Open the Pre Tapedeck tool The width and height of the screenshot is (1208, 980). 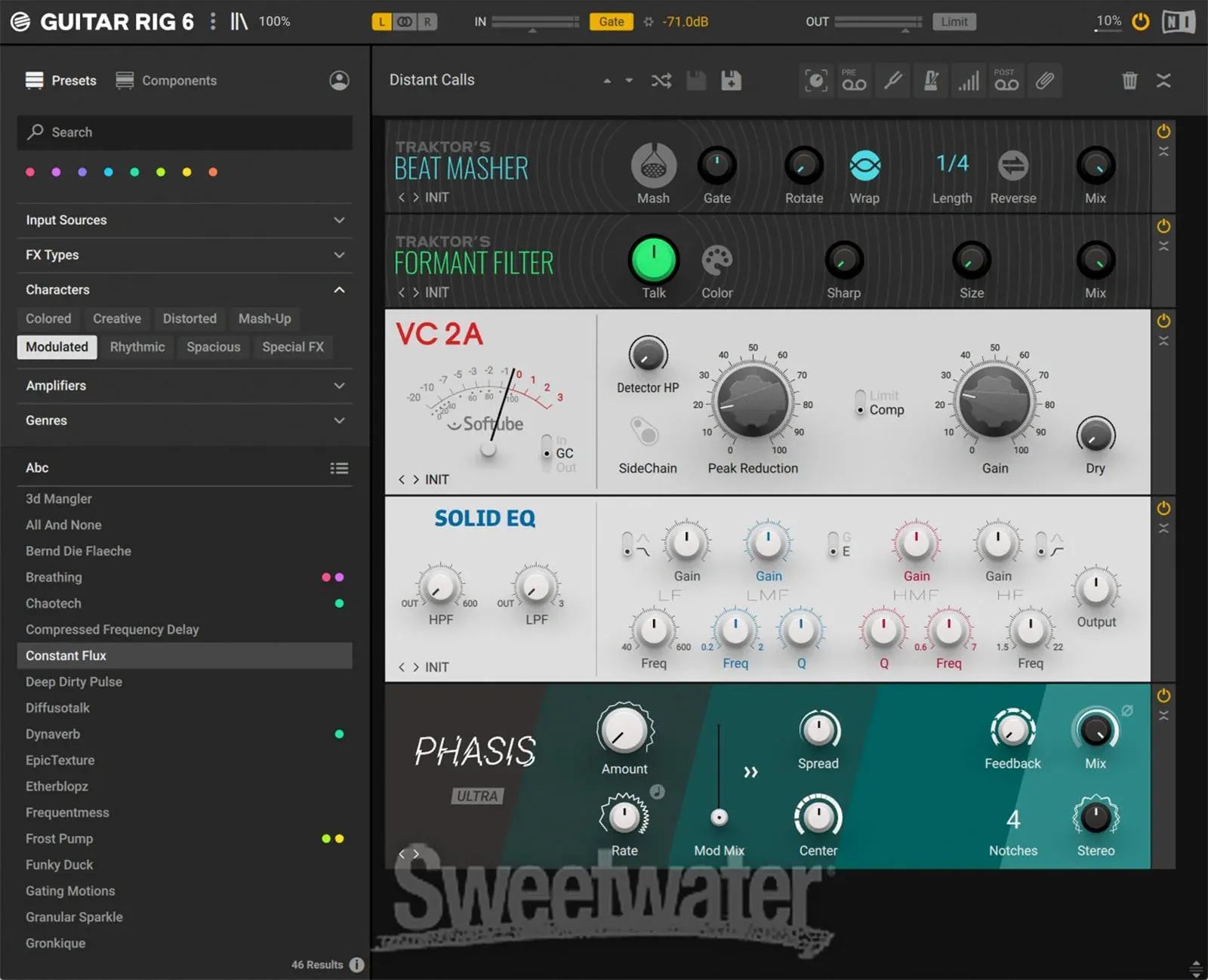(854, 81)
